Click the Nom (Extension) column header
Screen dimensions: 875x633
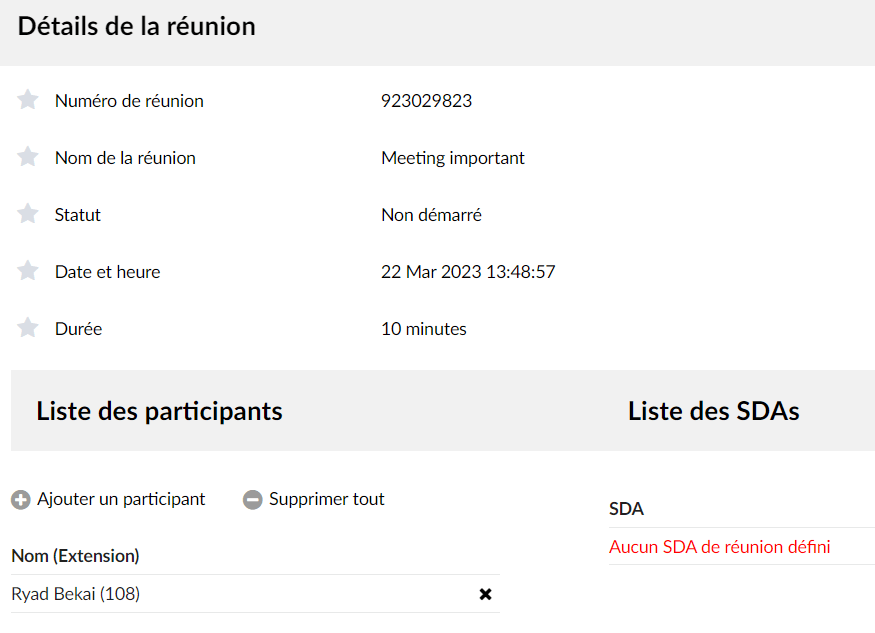click(x=75, y=556)
